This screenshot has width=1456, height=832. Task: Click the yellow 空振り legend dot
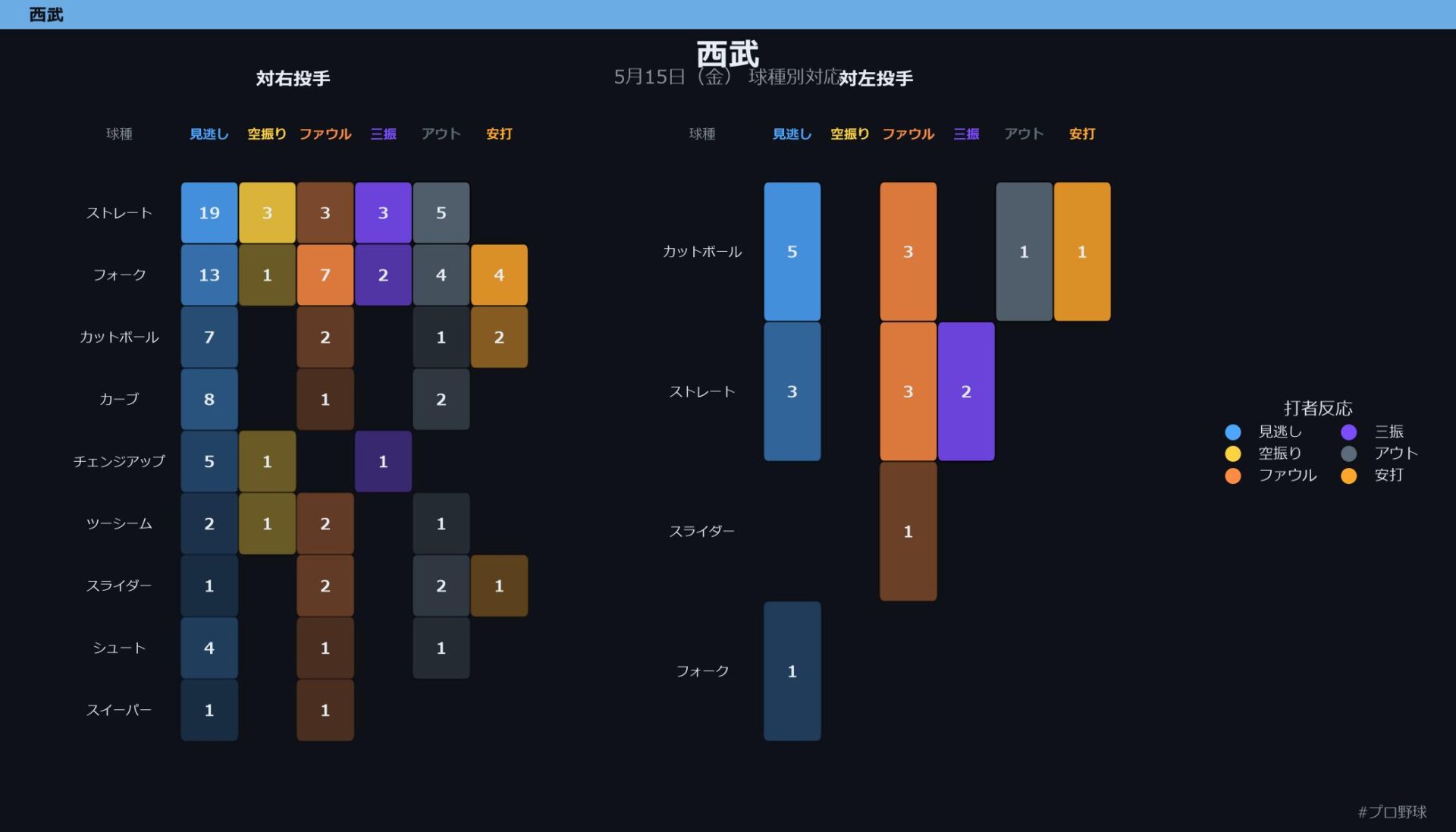tap(1233, 454)
